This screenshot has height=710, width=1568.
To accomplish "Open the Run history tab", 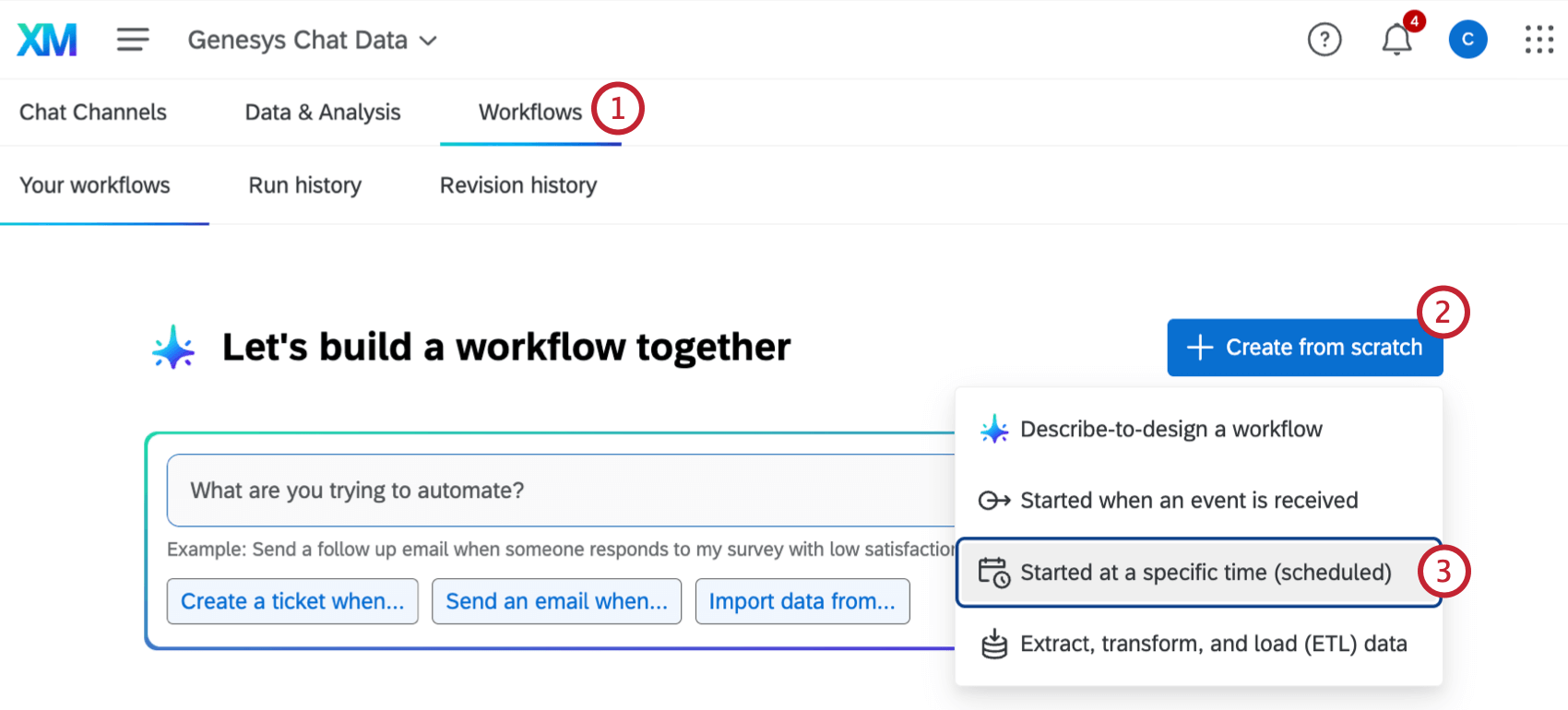I will 304,184.
